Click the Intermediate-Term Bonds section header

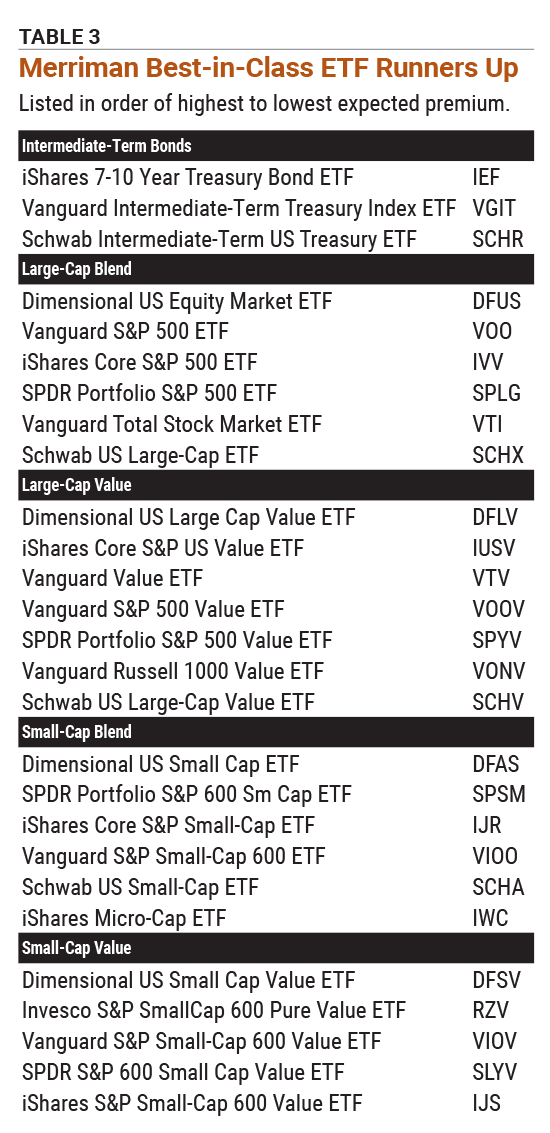click(x=276, y=146)
